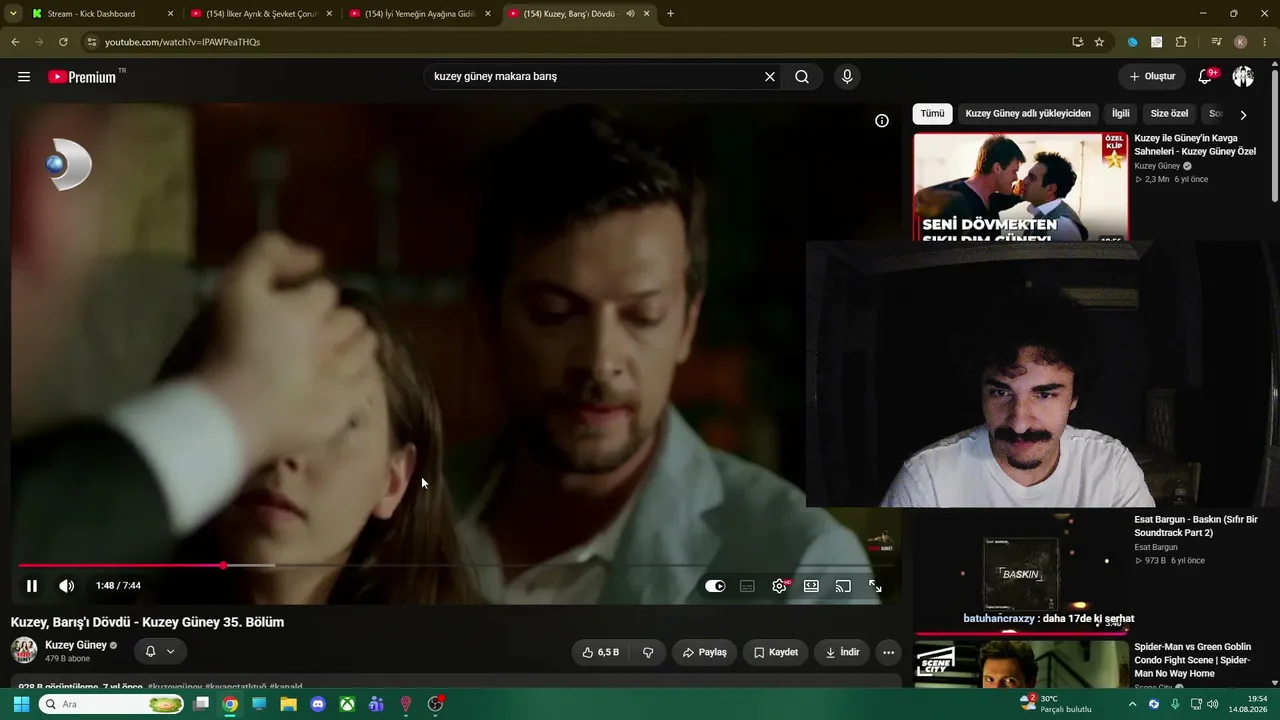
Task: Select the Tümü filter chip
Action: [932, 114]
